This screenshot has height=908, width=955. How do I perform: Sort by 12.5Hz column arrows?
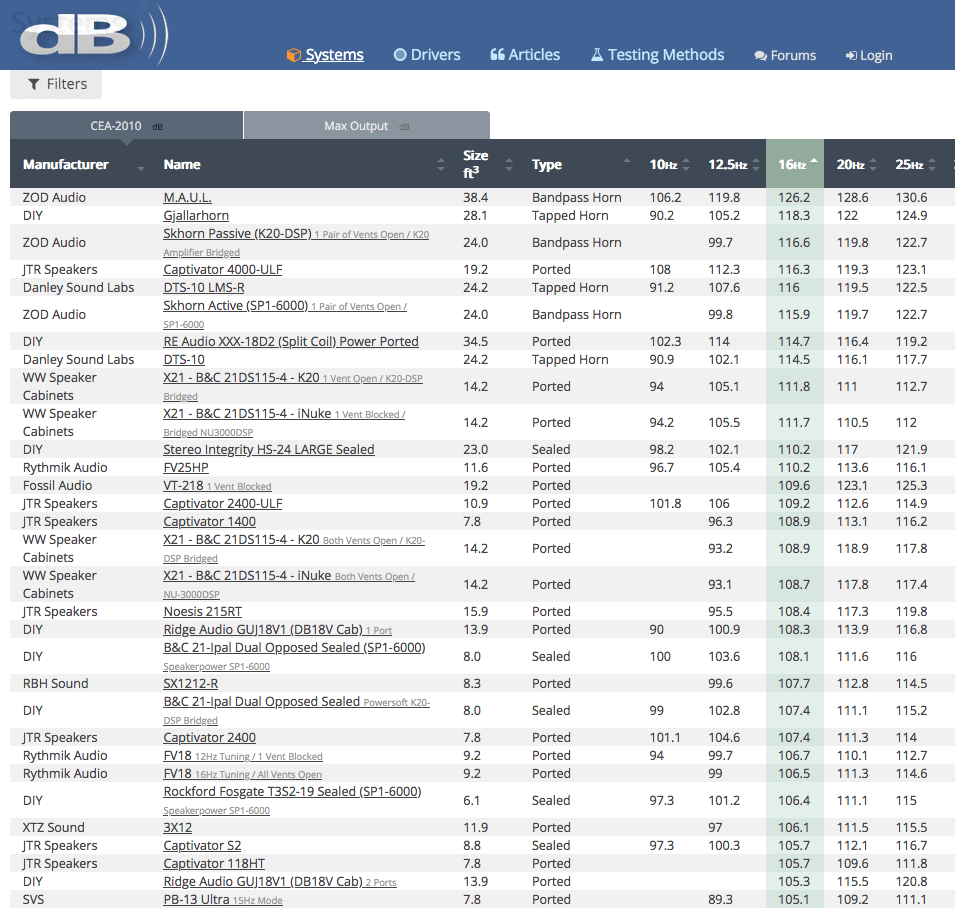click(x=756, y=164)
